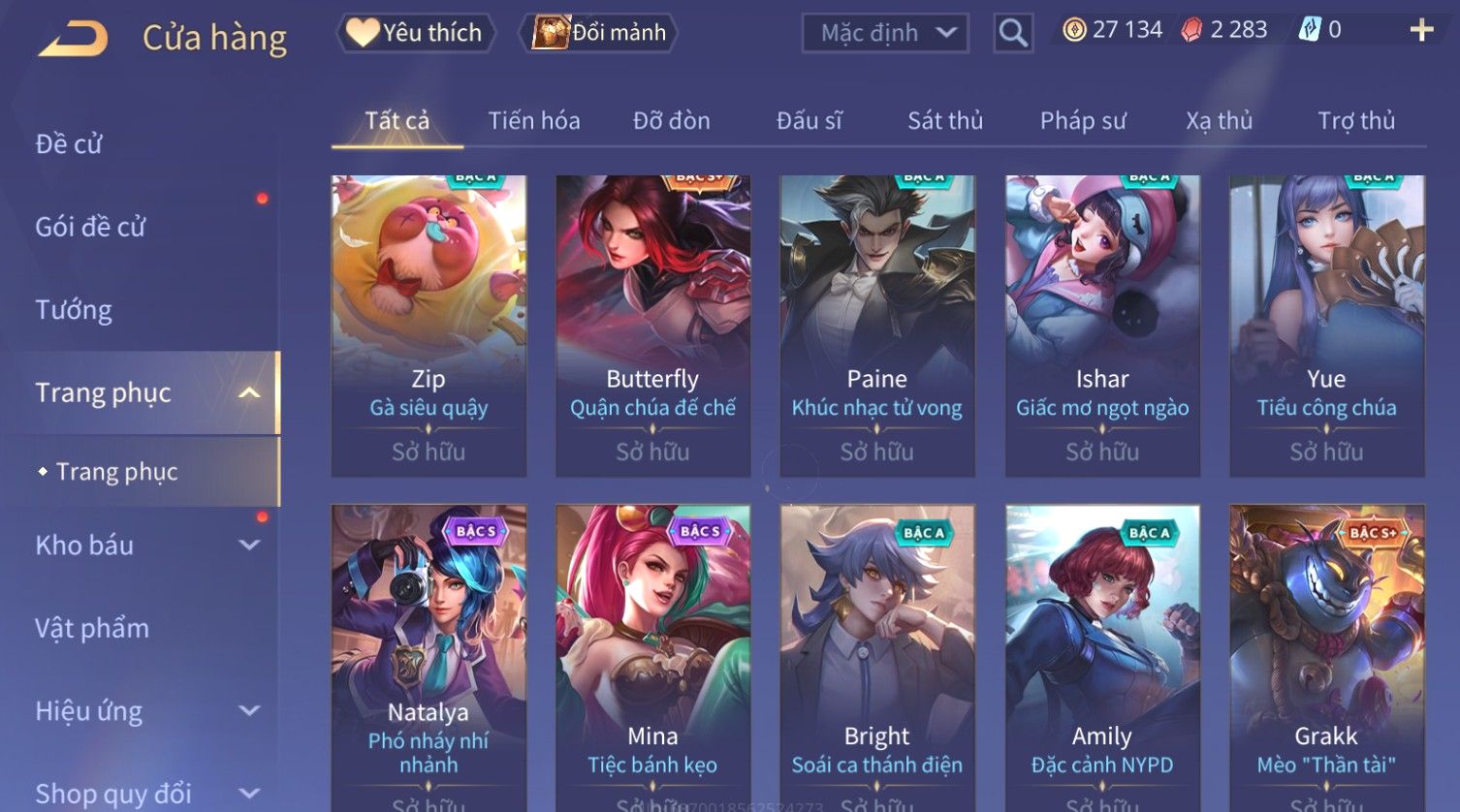The height and width of the screenshot is (812, 1460).
Task: Tap the gold coin balance icon
Action: [x=1074, y=30]
